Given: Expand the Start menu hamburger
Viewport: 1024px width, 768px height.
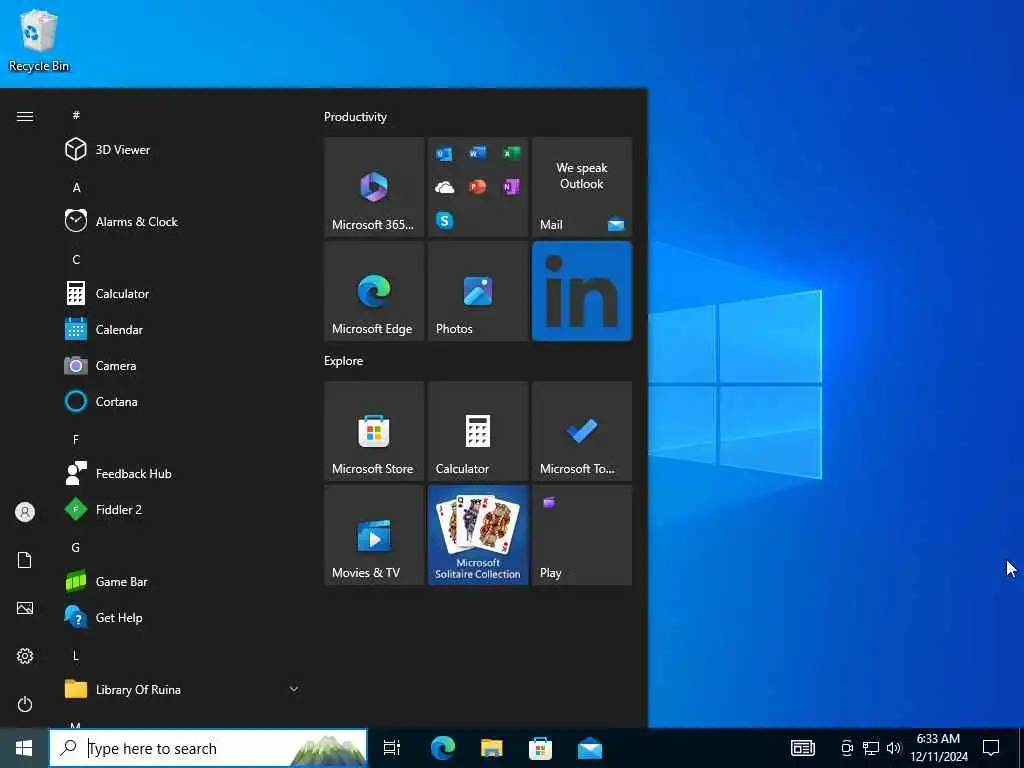Looking at the screenshot, I should pyautogui.click(x=25, y=116).
